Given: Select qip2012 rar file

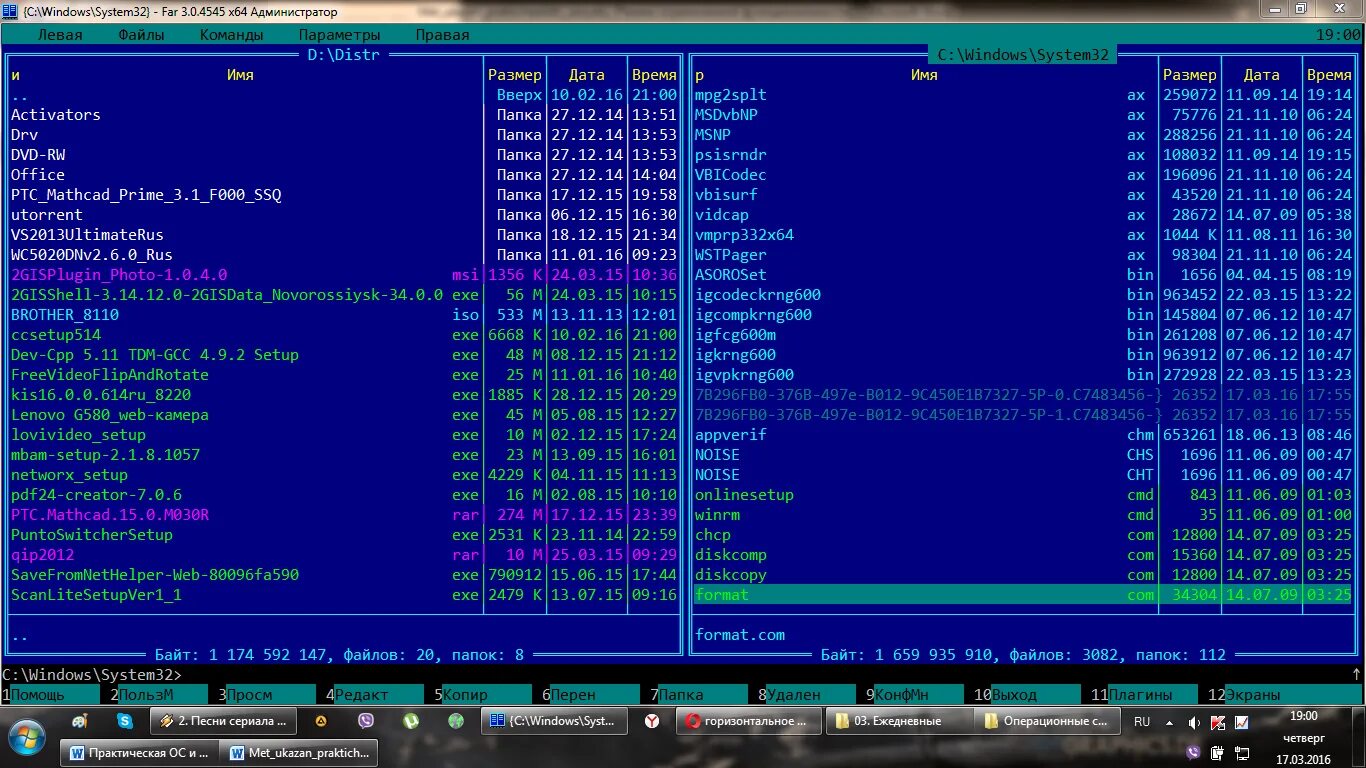Looking at the screenshot, I should point(342,555).
